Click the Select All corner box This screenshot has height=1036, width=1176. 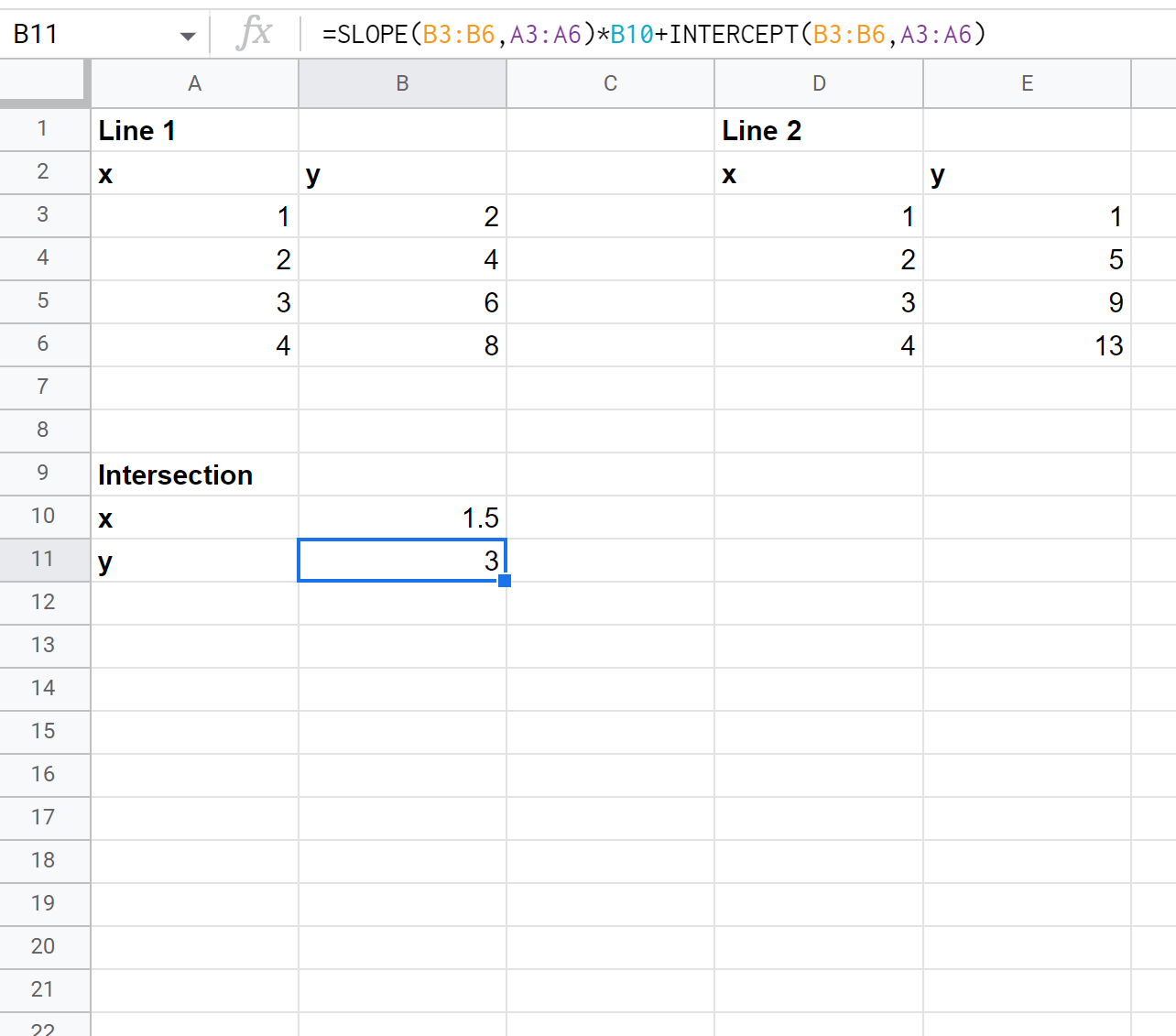click(x=44, y=82)
